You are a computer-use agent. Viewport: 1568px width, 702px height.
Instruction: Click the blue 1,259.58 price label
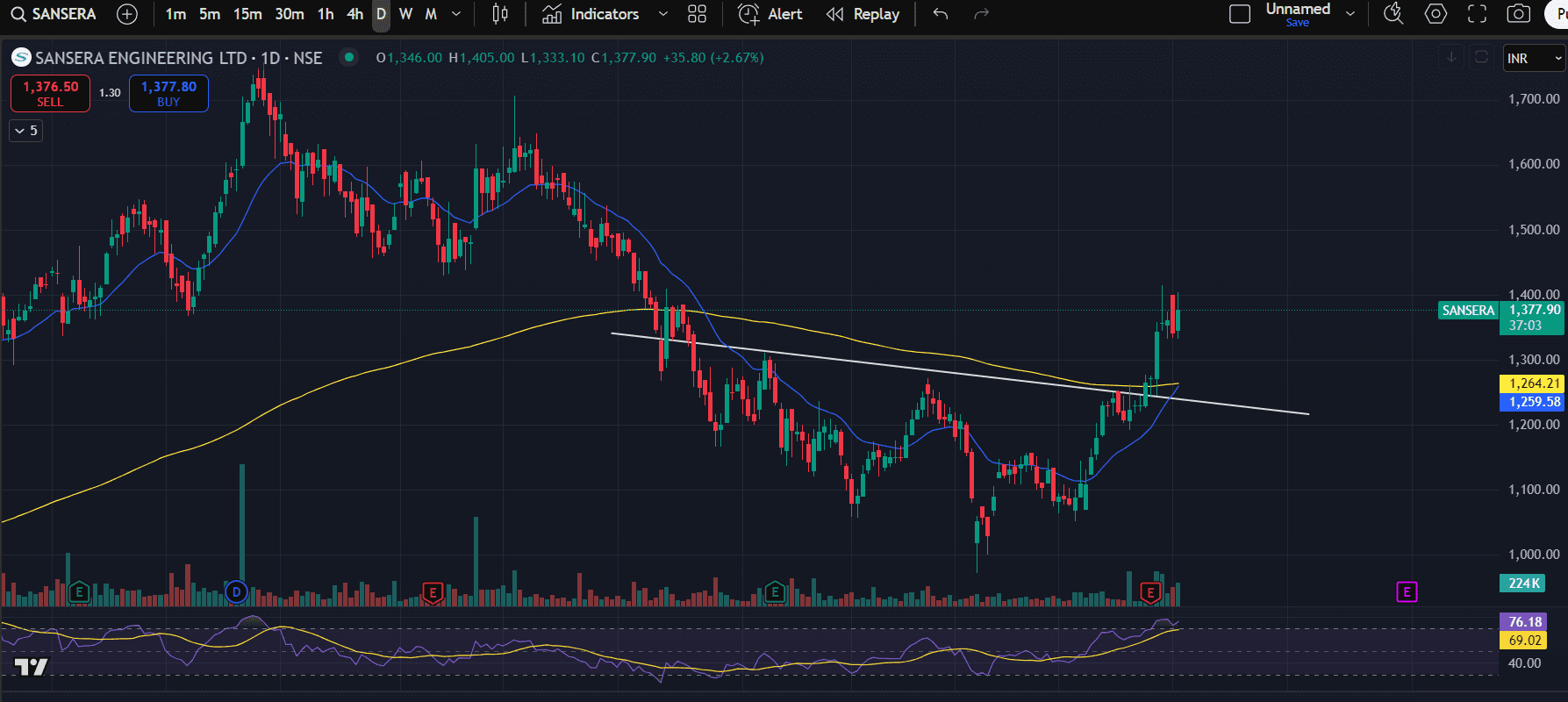click(1533, 402)
